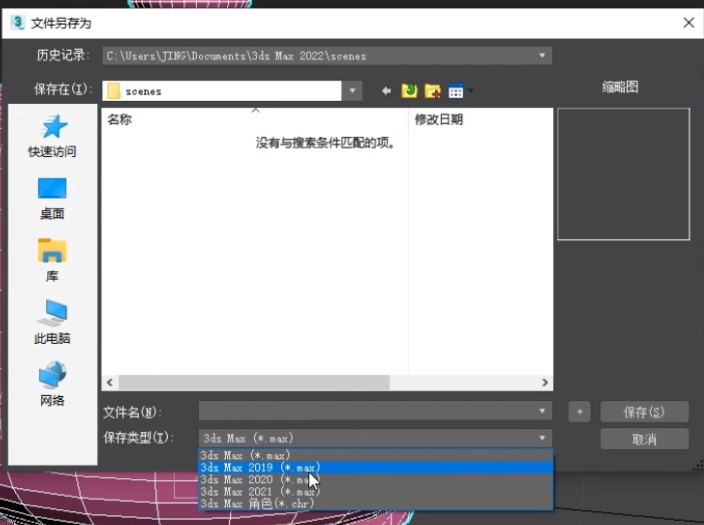The image size is (704, 525).
Task: Select 3ds Max 2021 (*.max) file type
Action: tap(375, 492)
